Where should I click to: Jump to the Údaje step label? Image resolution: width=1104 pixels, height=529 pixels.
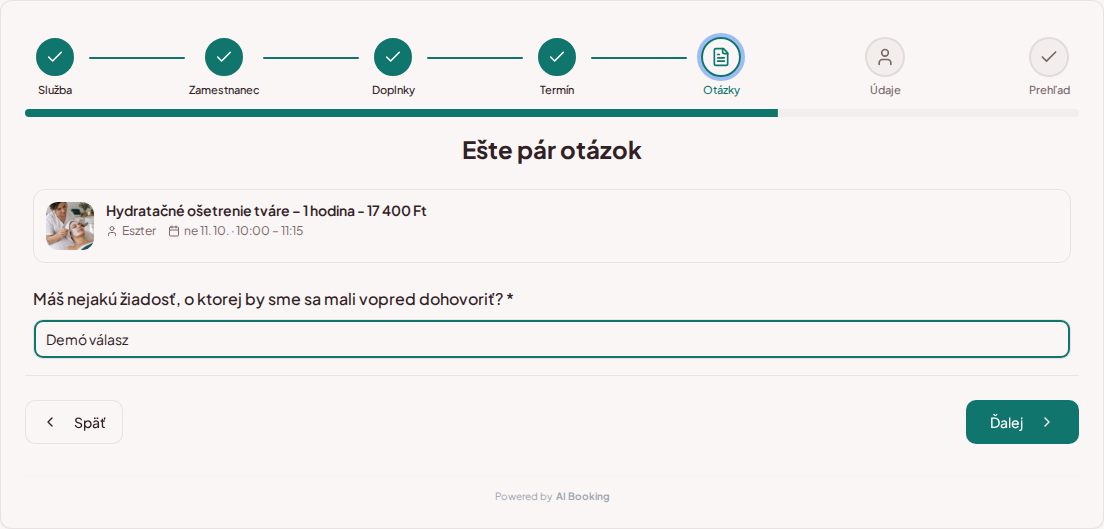(885, 90)
